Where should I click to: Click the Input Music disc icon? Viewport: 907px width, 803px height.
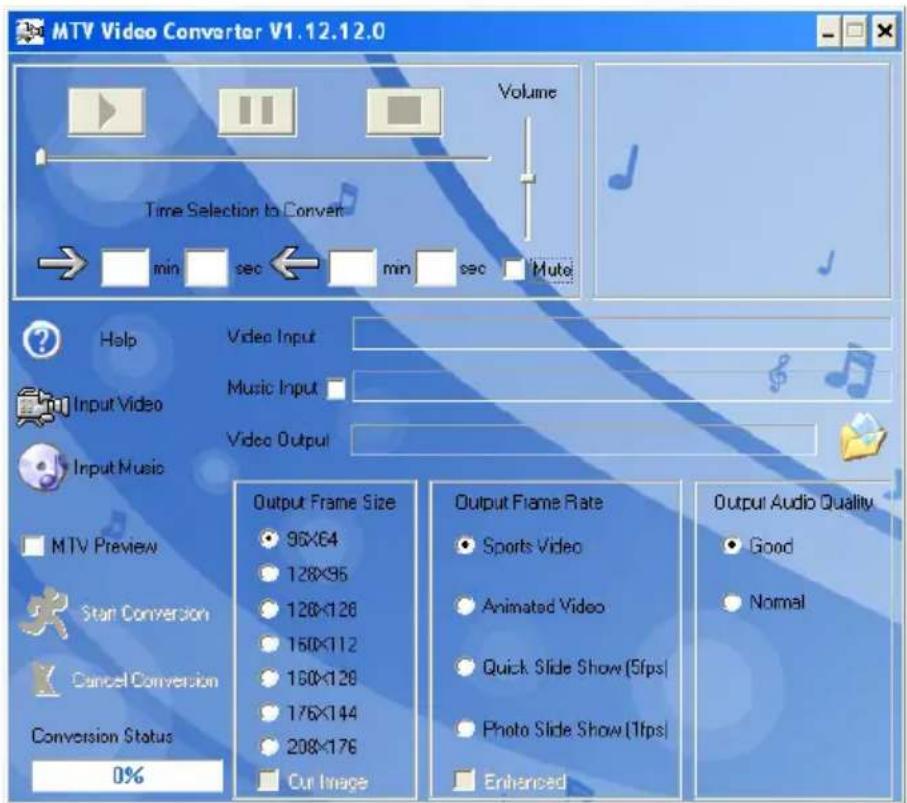42,467
